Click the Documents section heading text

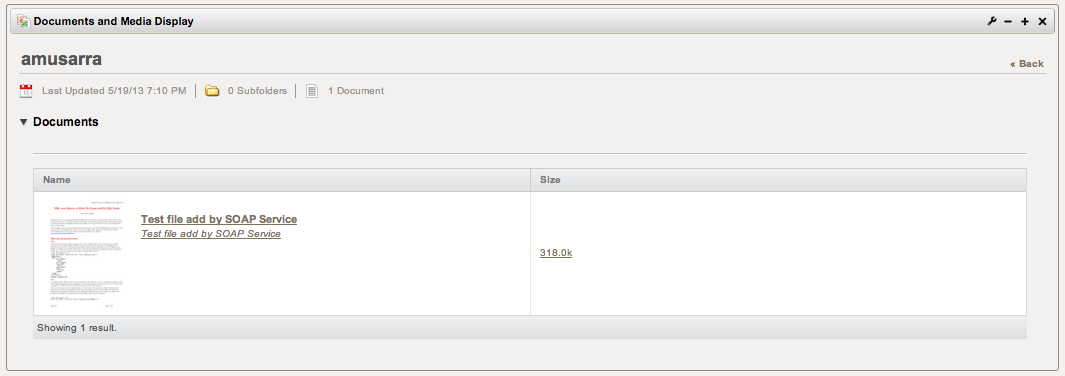tap(66, 122)
